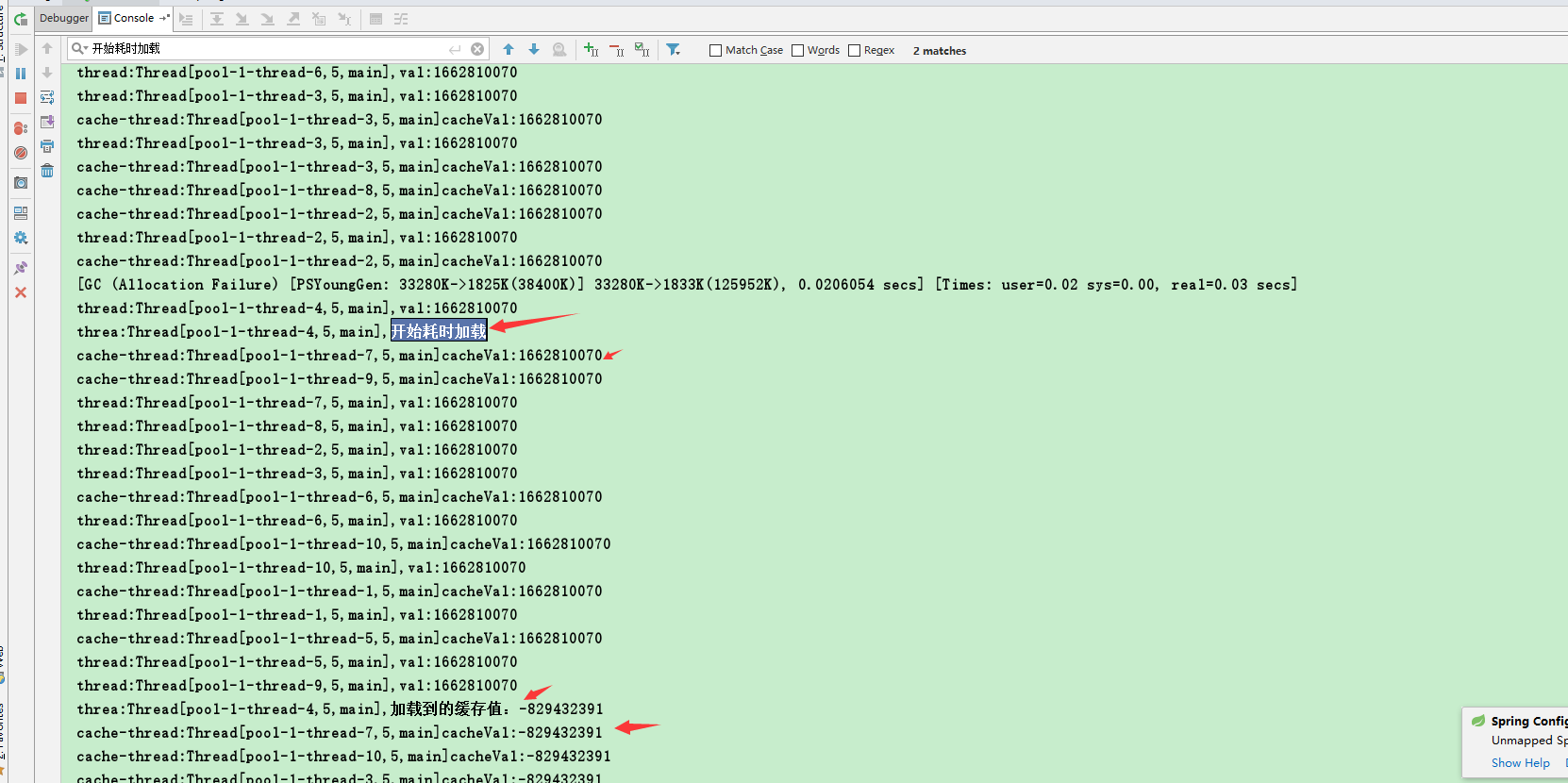Screen dimensions: 1568x783
Task: Select all occurrences icon
Action: 642,49
